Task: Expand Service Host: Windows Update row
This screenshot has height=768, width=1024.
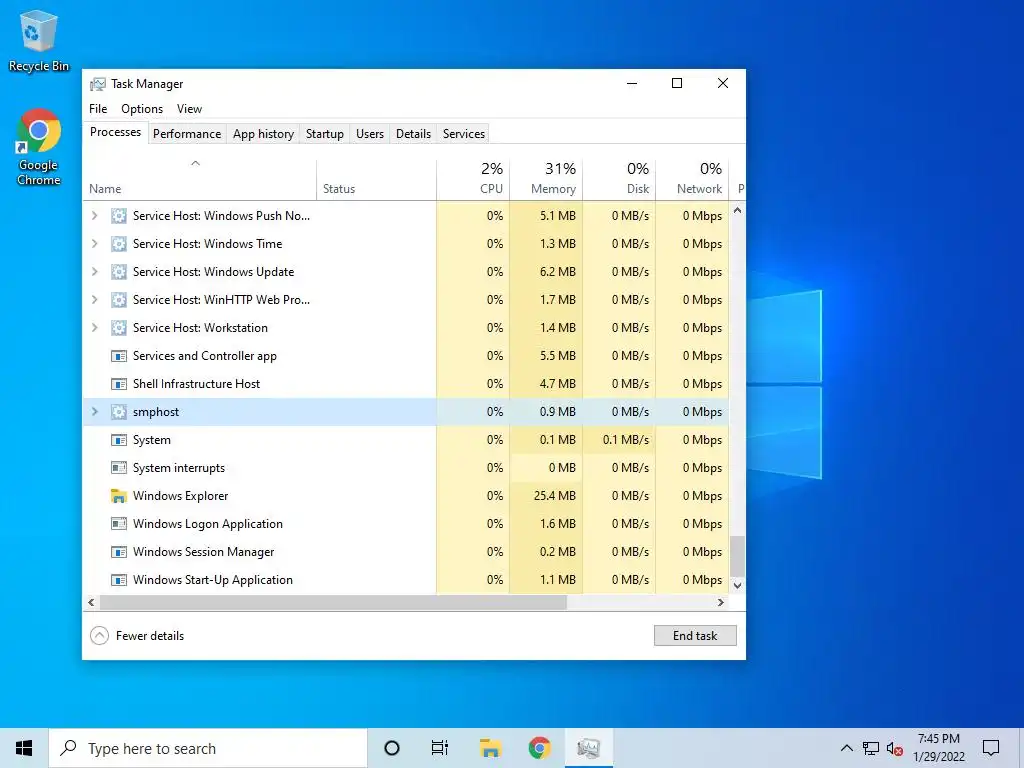Action: (95, 272)
